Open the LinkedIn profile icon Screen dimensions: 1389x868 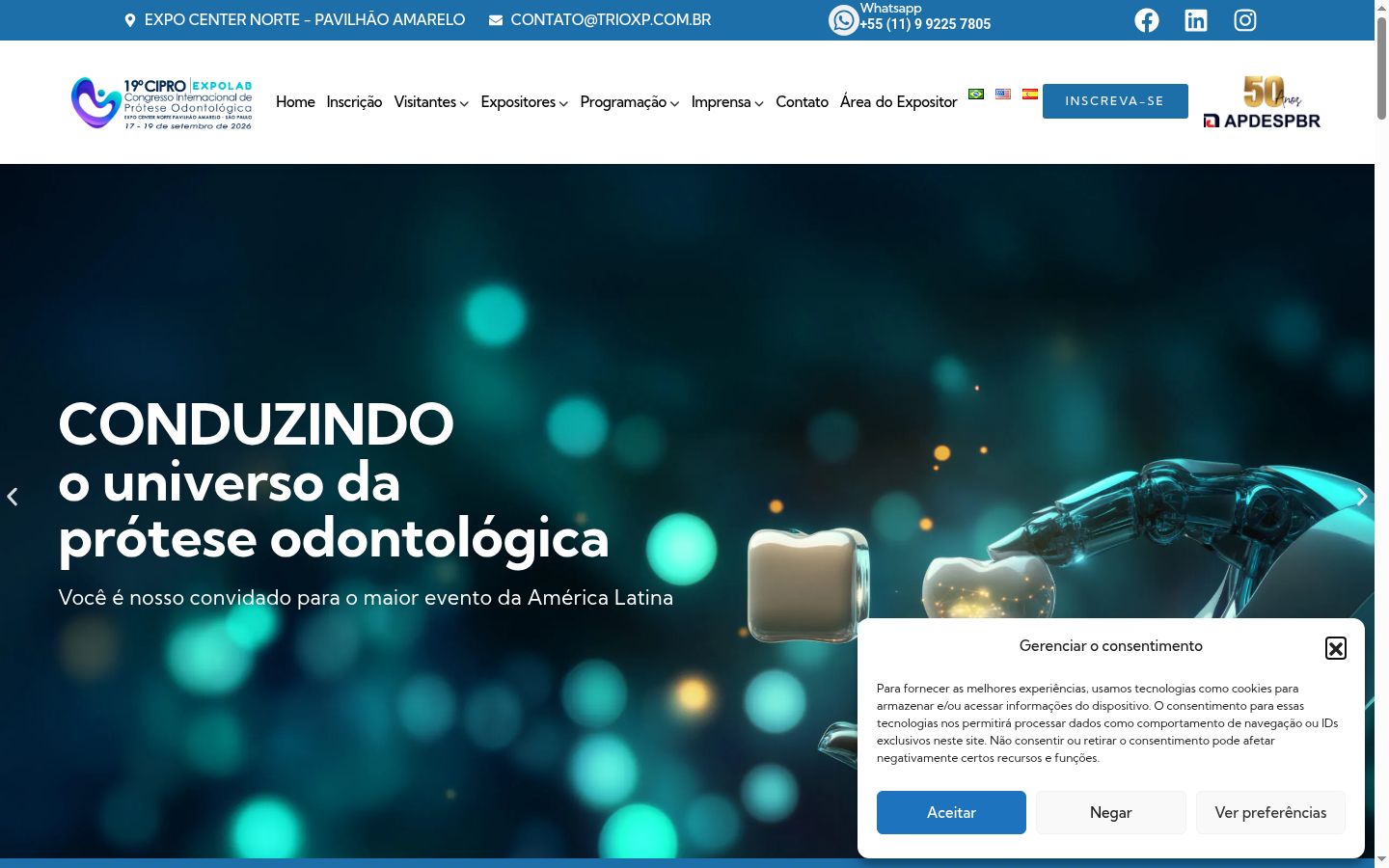1196,20
